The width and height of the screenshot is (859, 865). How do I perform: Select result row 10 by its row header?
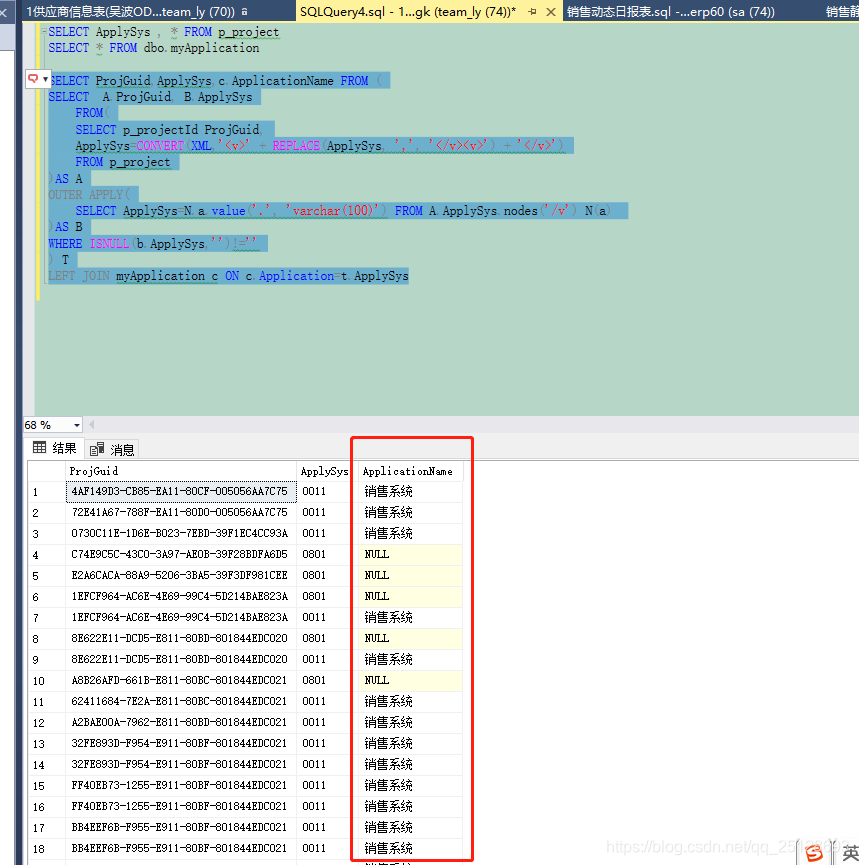[x=46, y=680]
